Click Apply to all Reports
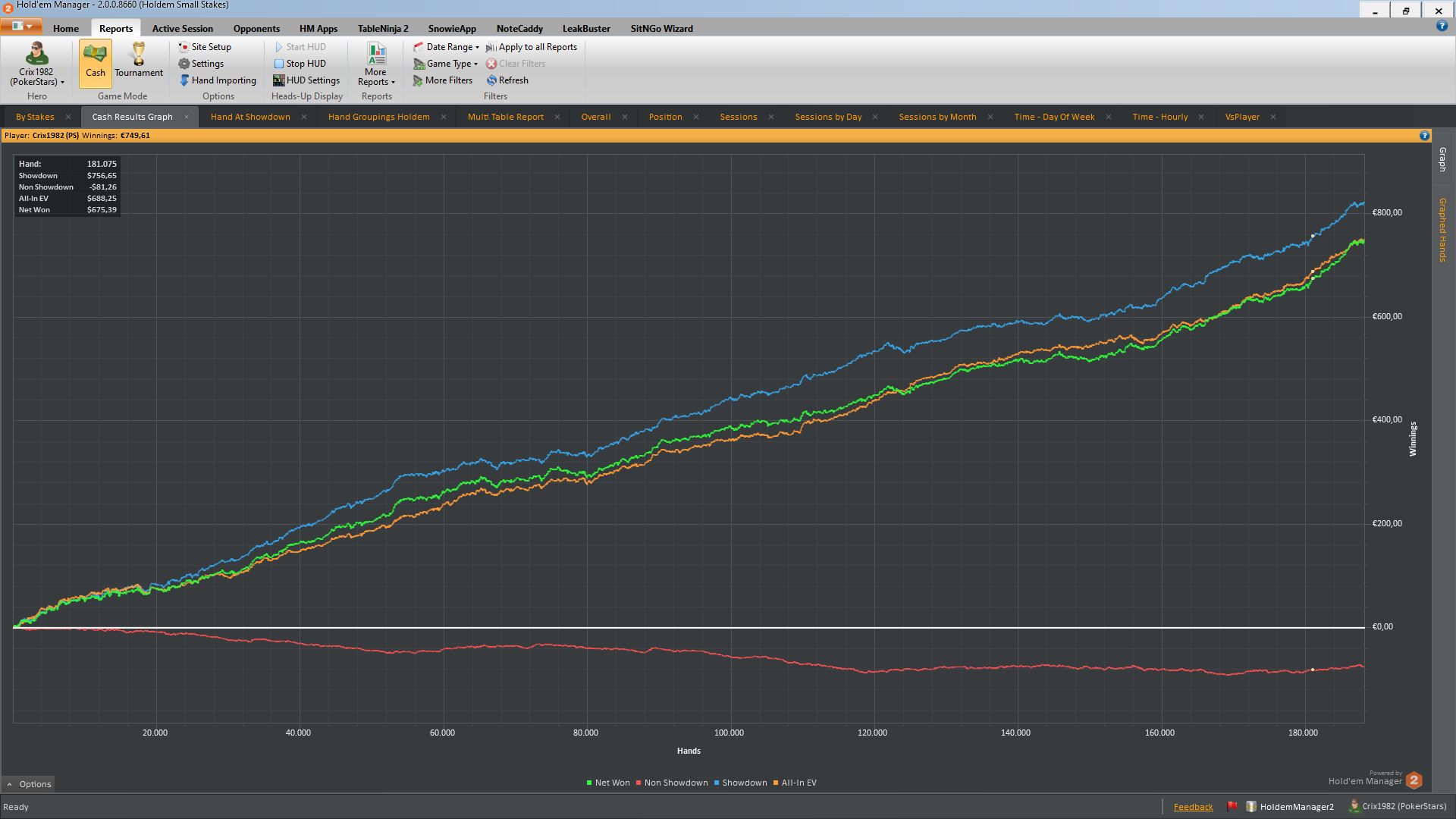This screenshot has width=1456, height=819. pyautogui.click(x=532, y=47)
